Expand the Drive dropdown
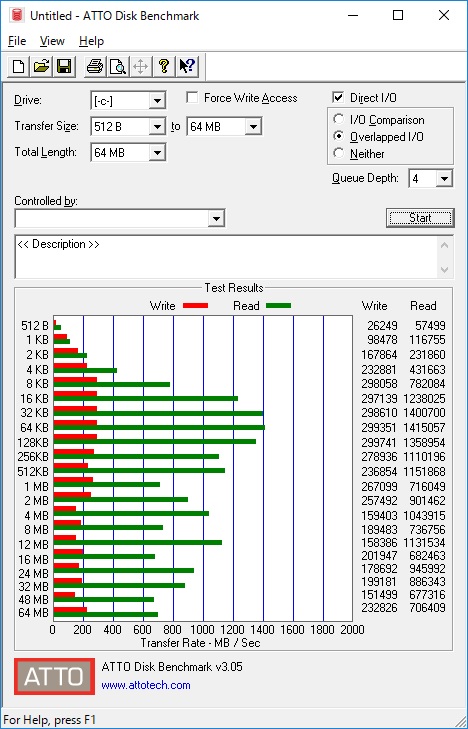468x729 pixels. [157, 101]
